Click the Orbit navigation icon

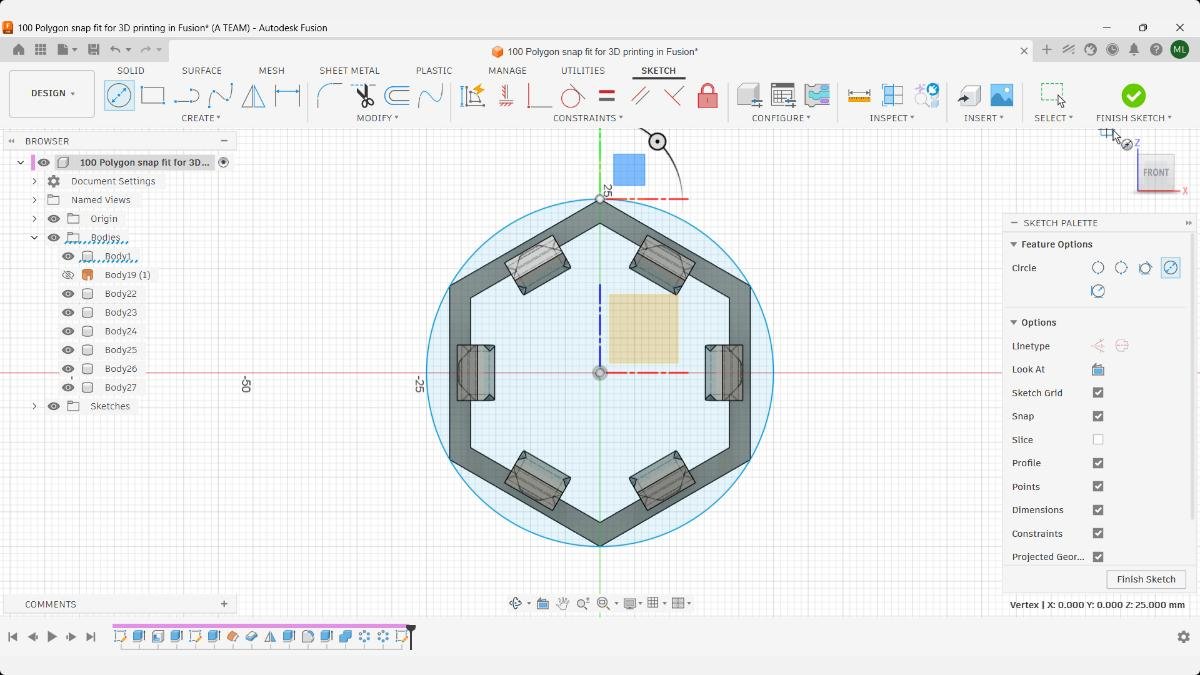point(516,603)
